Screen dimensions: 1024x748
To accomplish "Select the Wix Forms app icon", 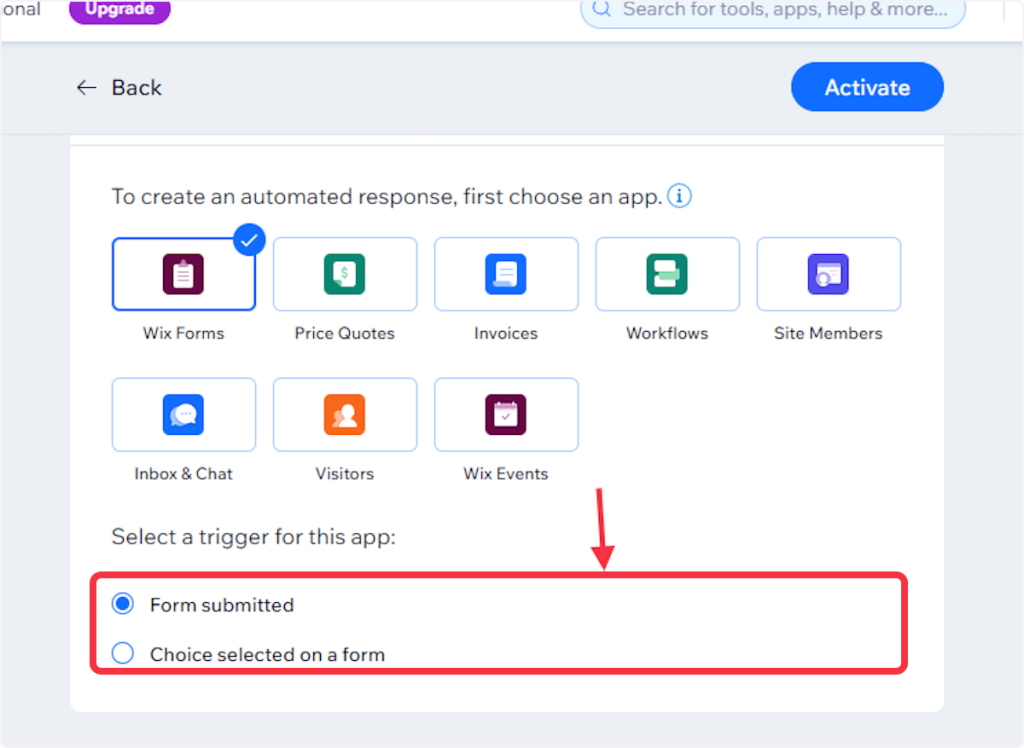I will point(183,274).
